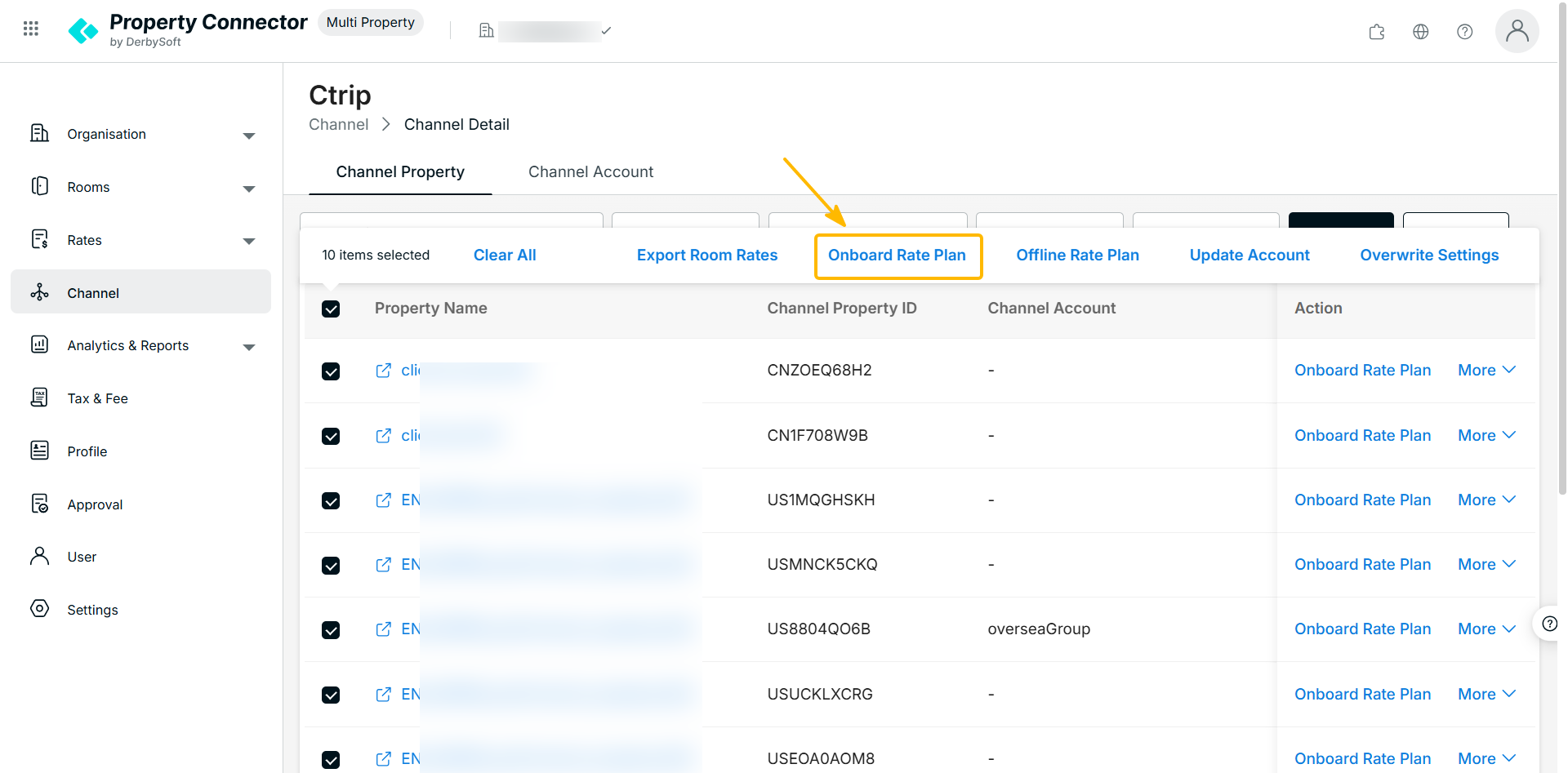Click Onboard Rate Plan in bulk toolbar

[x=898, y=255]
